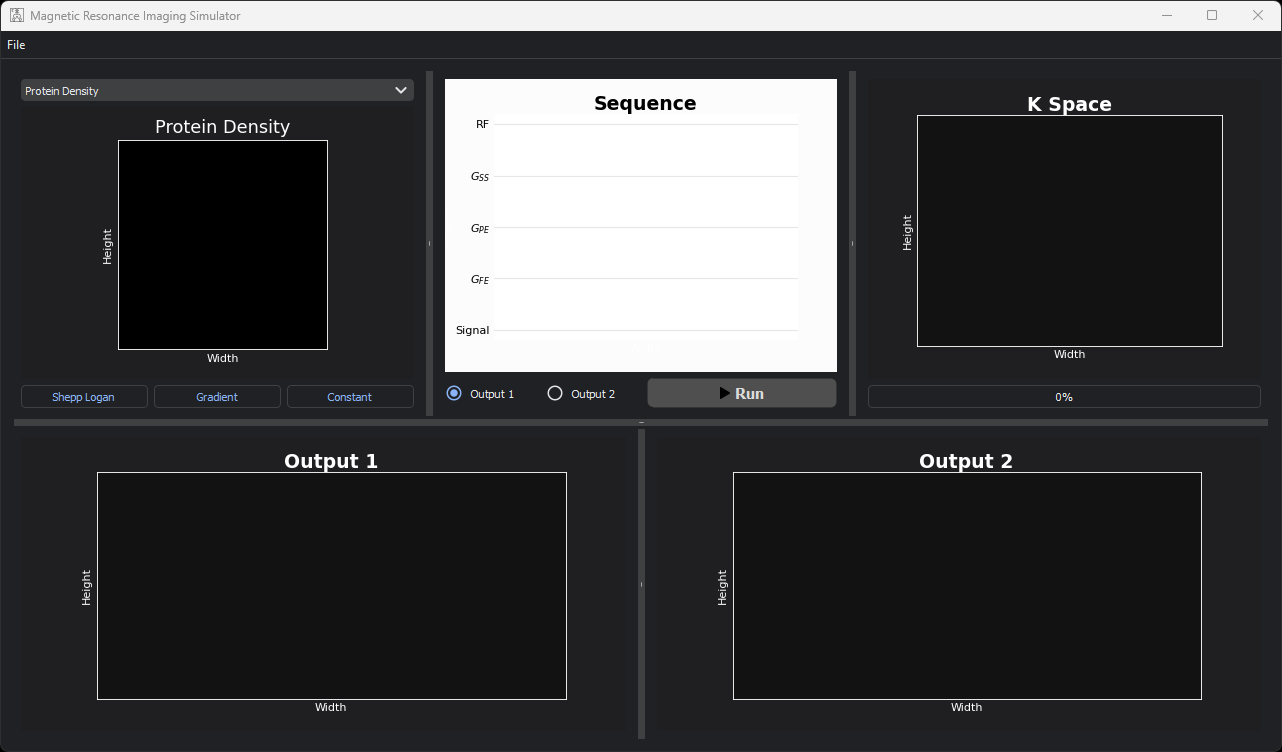Click the Output 2 title
The height and width of the screenshot is (752, 1282).
pyautogui.click(x=966, y=461)
